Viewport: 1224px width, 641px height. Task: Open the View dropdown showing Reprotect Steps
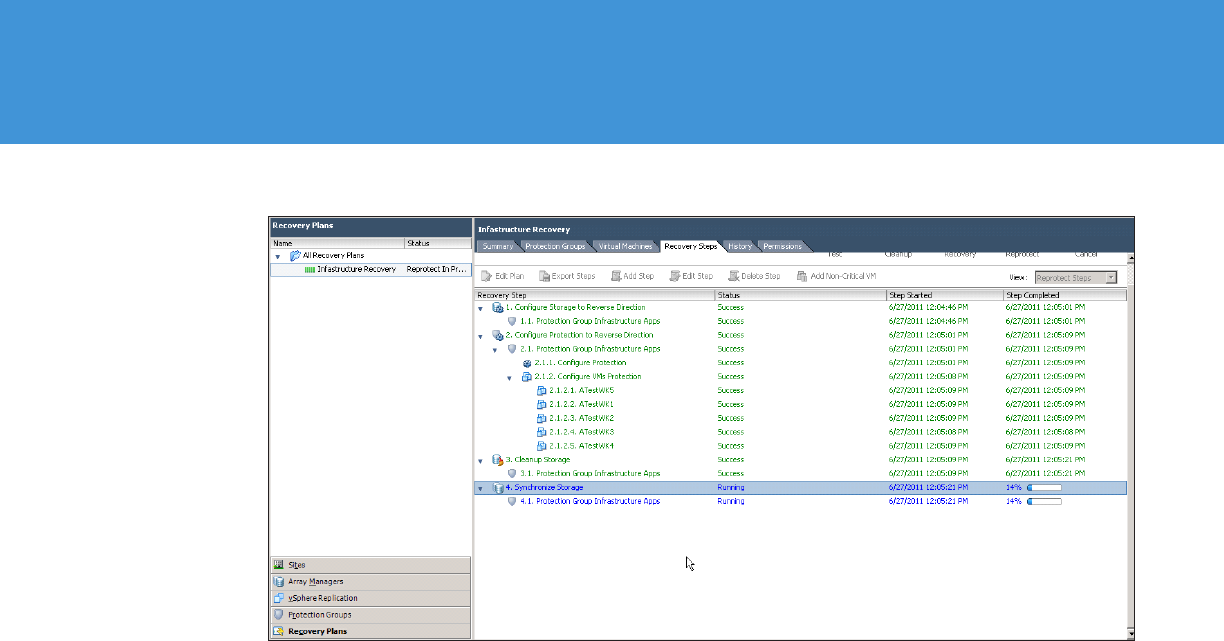[1110, 277]
